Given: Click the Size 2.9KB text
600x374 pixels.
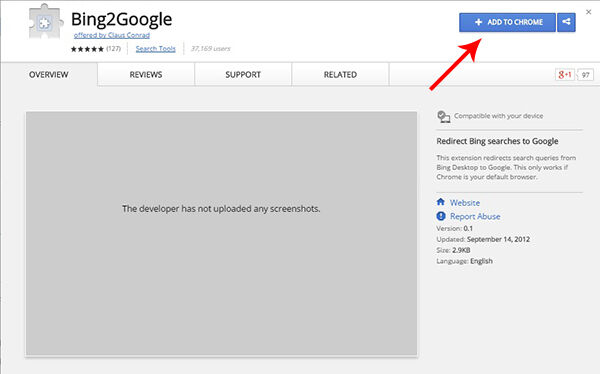Looking at the screenshot, I should (453, 250).
